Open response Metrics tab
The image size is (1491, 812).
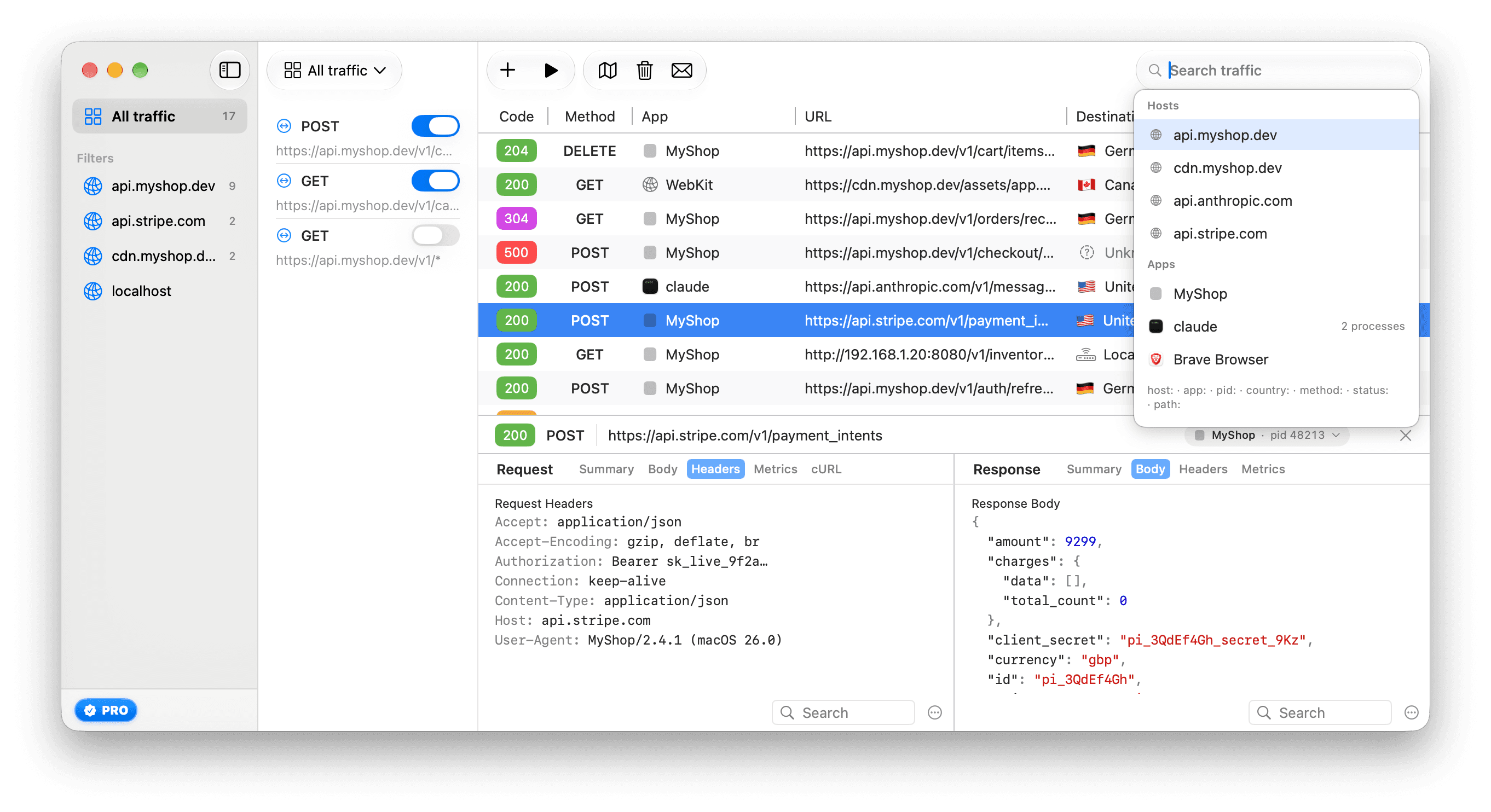(x=1262, y=469)
